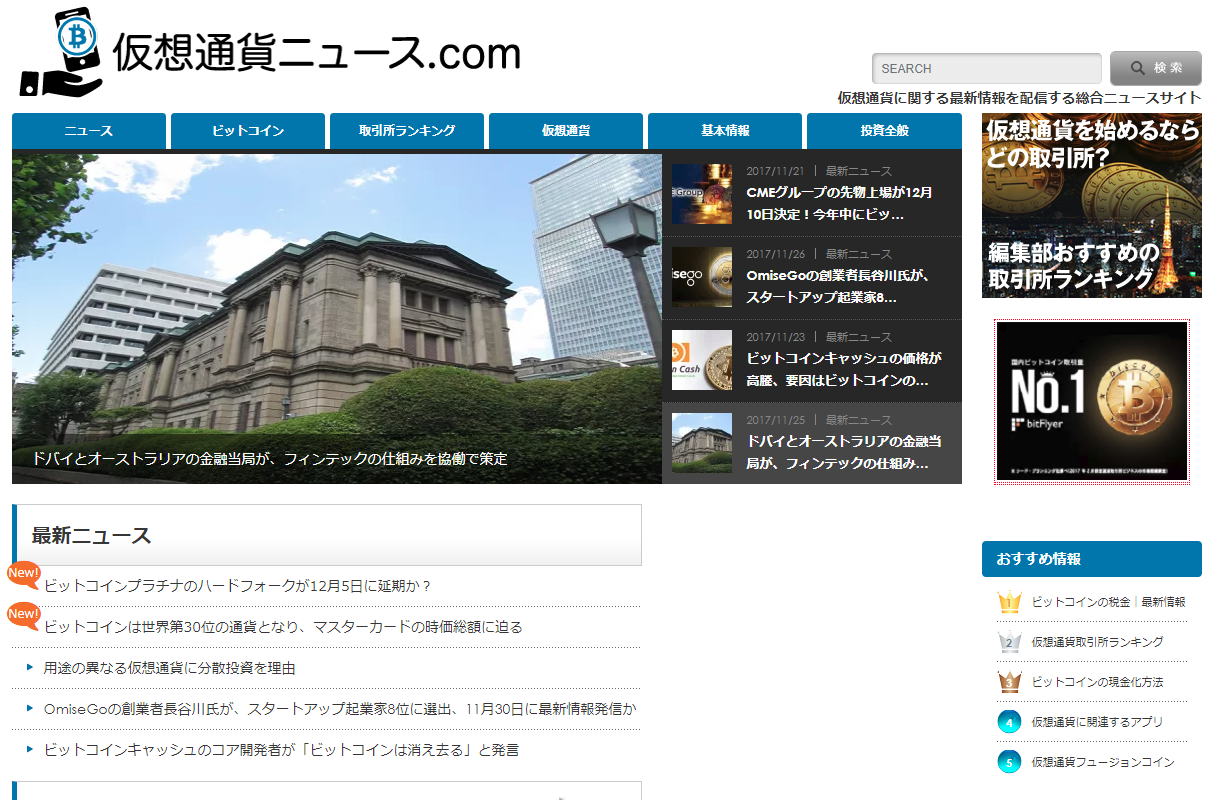The image size is (1224, 800).
Task: Open the CMEグループ futures article thumbnail
Action: point(702,194)
